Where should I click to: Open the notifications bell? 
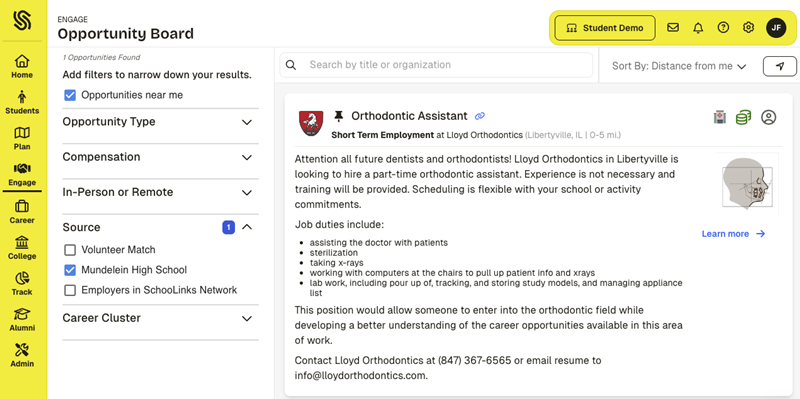698,28
